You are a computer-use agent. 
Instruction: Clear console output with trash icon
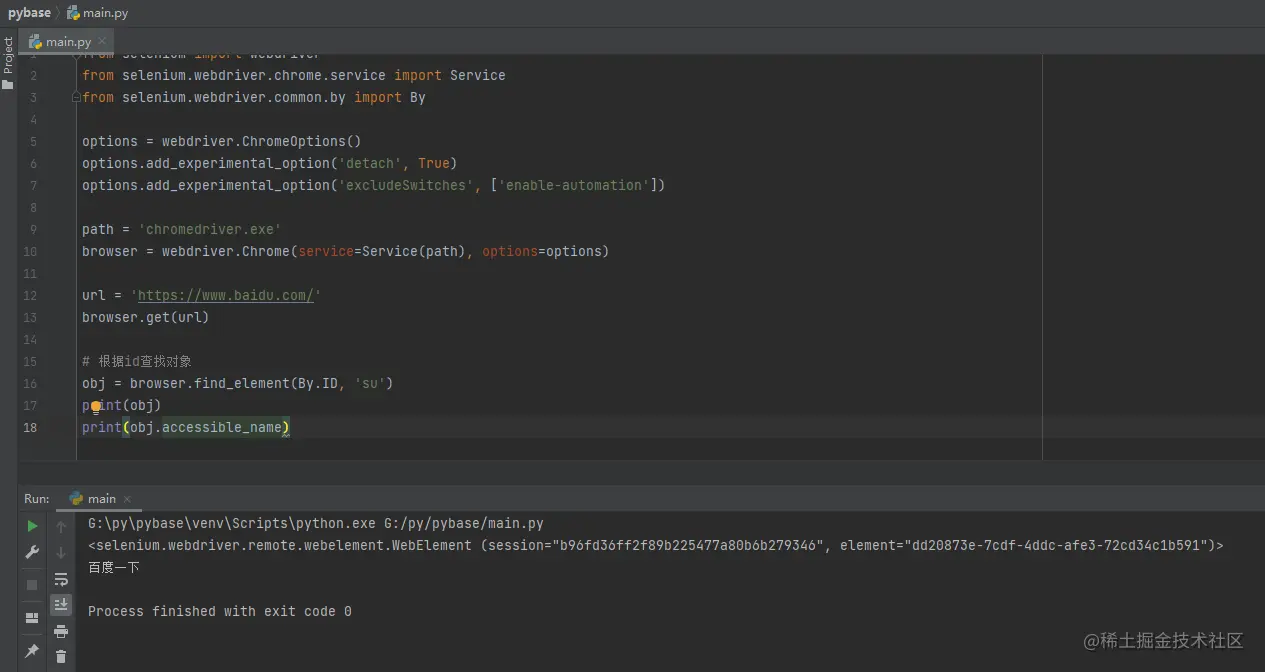[61, 657]
